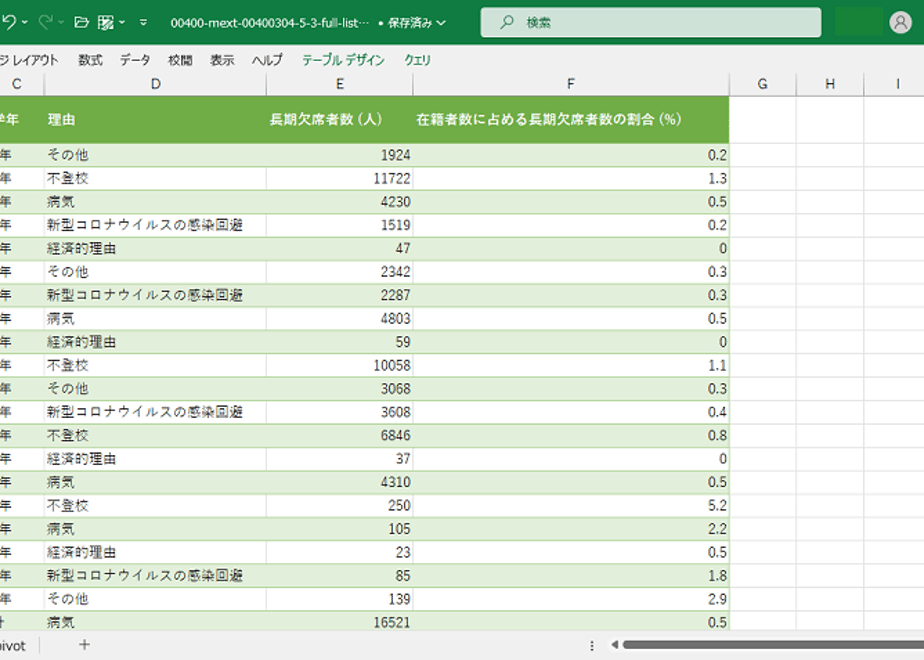The width and height of the screenshot is (924, 660).
Task: Expand the dropdown beside the table filter icon
Action: click(x=122, y=22)
